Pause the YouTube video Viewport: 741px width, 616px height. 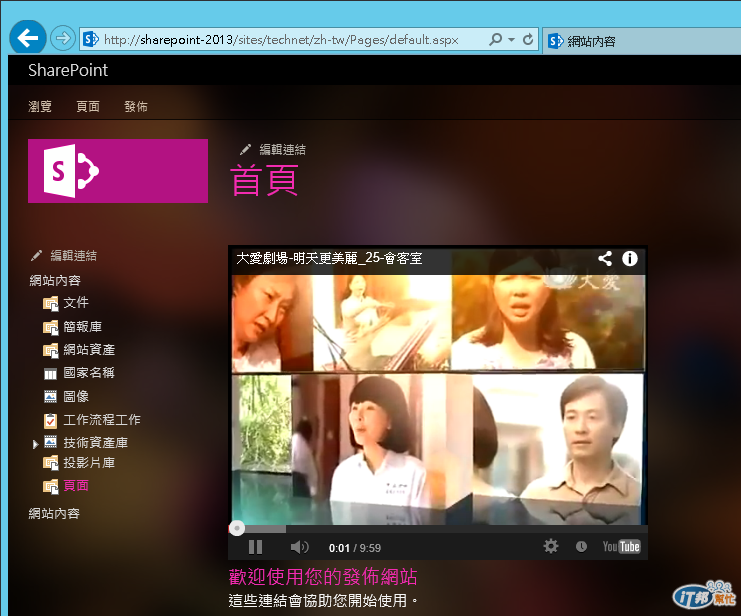click(x=255, y=547)
